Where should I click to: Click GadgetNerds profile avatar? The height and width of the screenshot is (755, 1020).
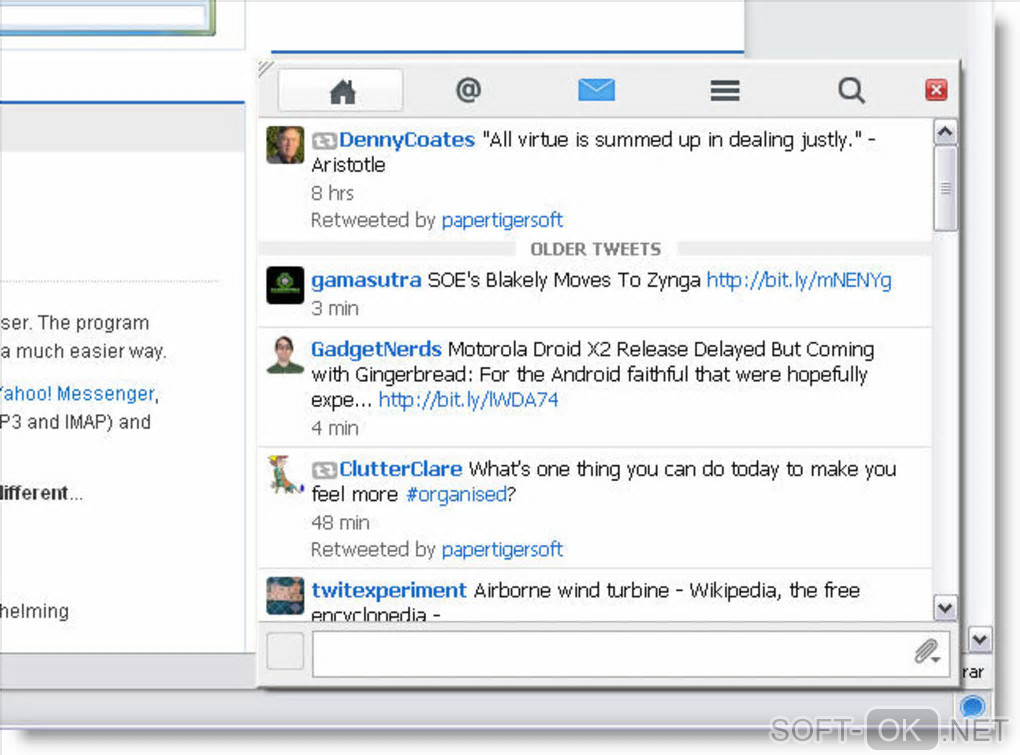click(x=285, y=354)
